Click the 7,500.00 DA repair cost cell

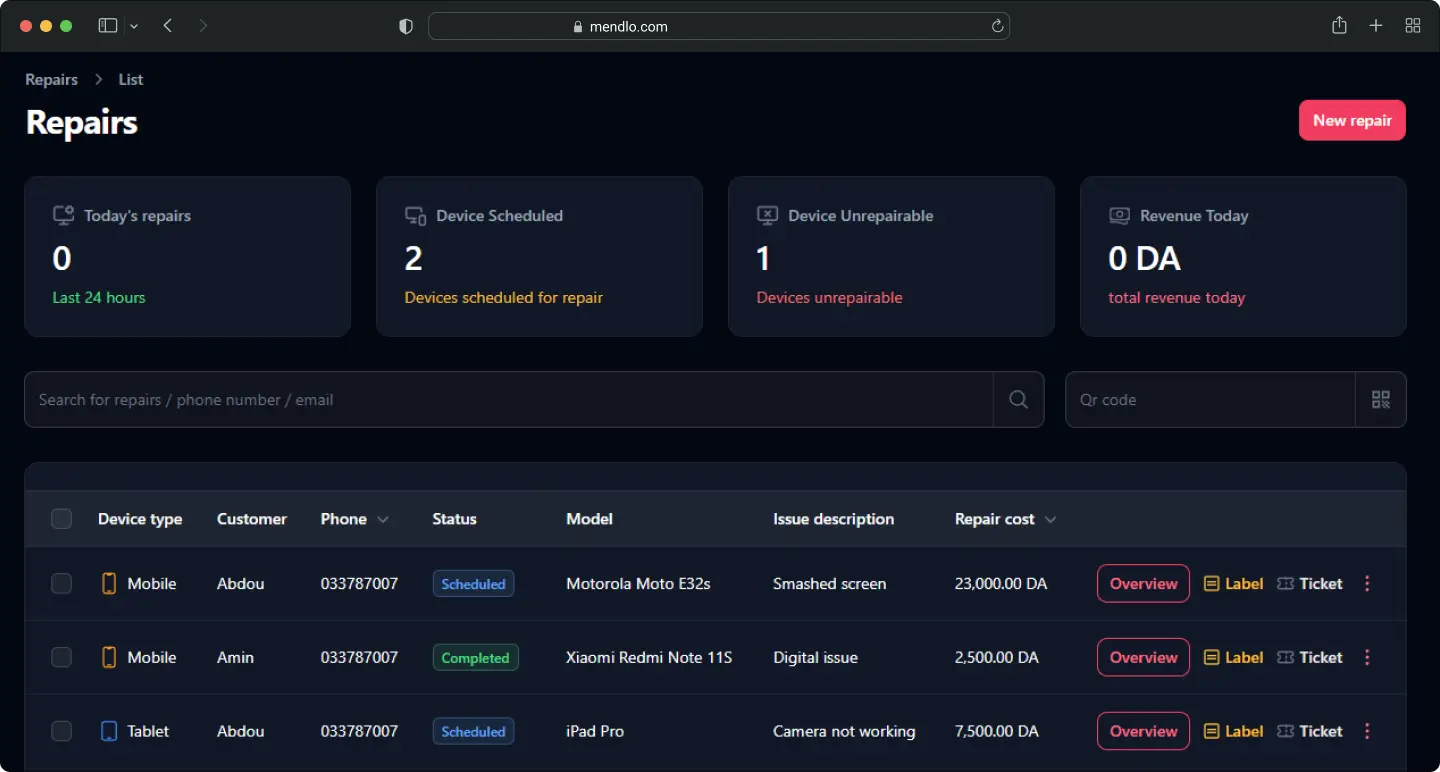[x=997, y=731]
